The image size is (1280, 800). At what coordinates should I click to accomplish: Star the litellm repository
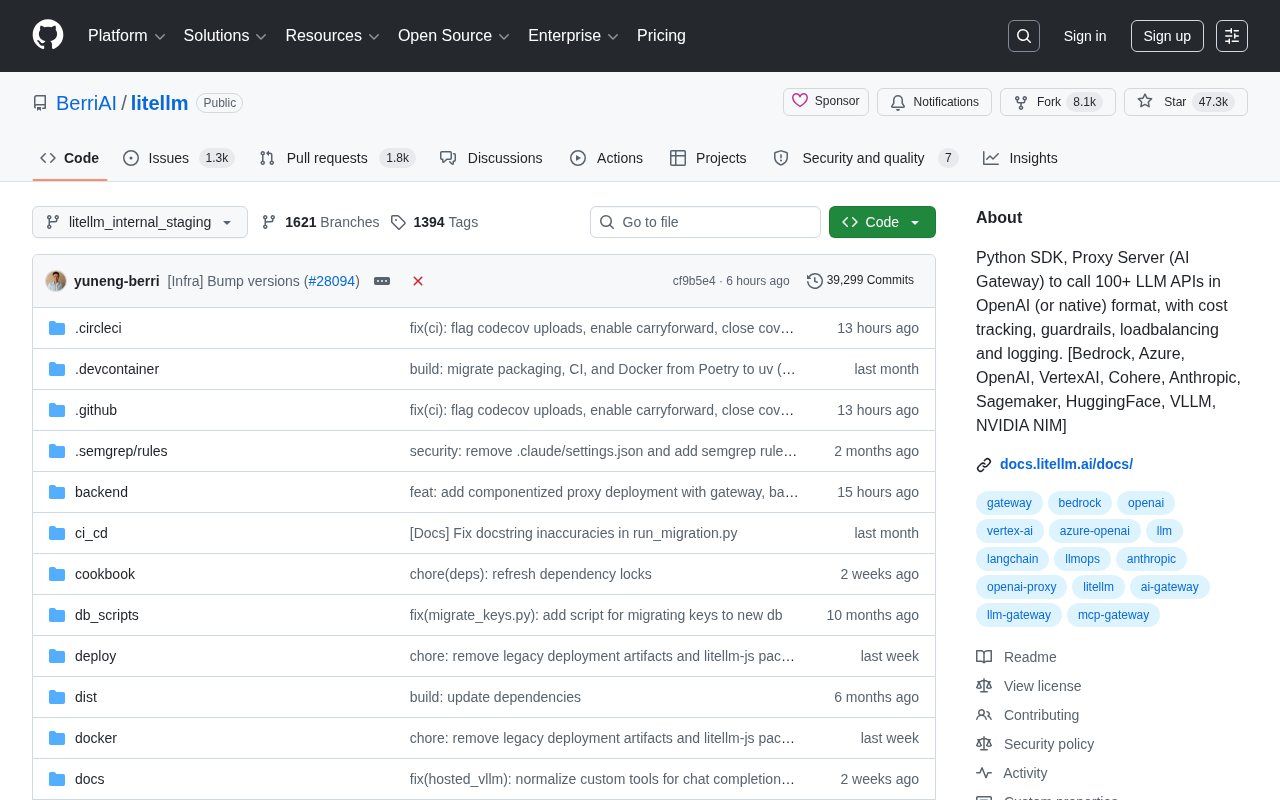pos(1186,102)
